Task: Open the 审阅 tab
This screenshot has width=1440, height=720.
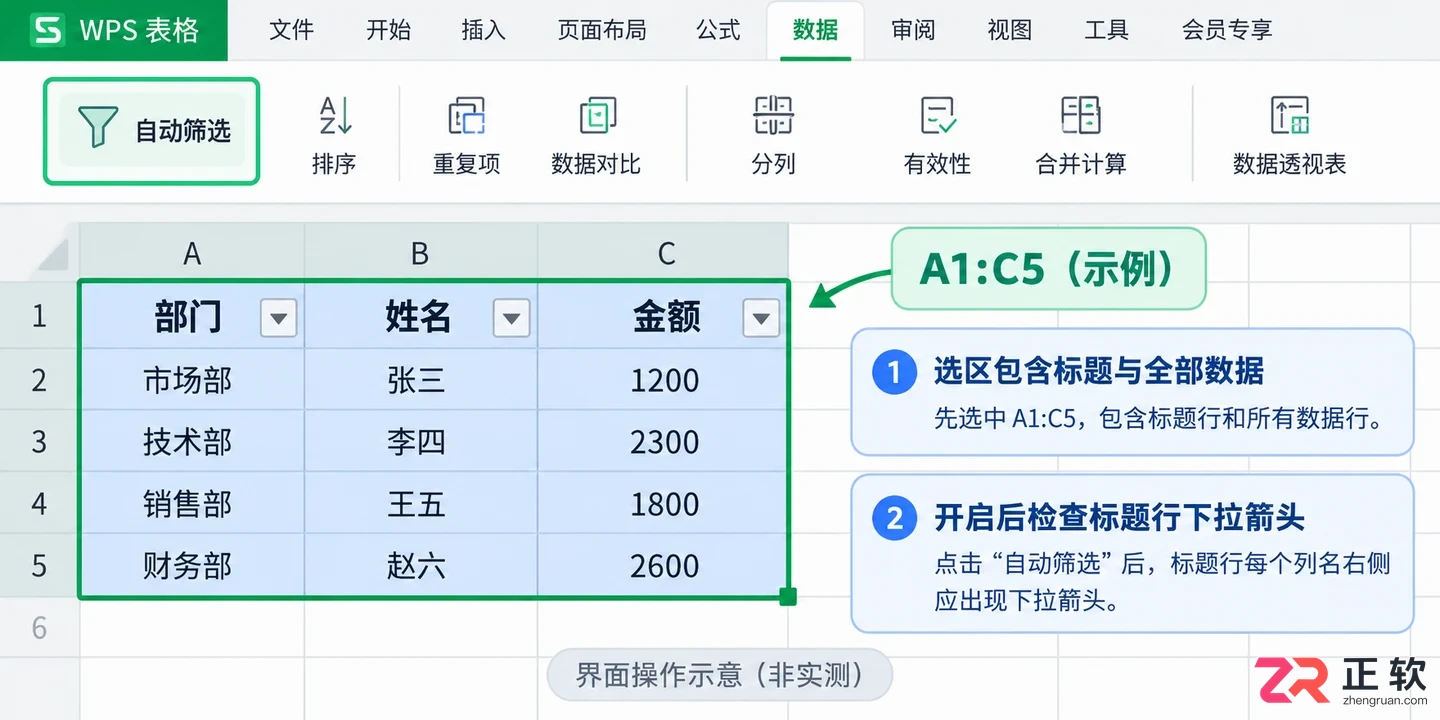Action: [913, 30]
